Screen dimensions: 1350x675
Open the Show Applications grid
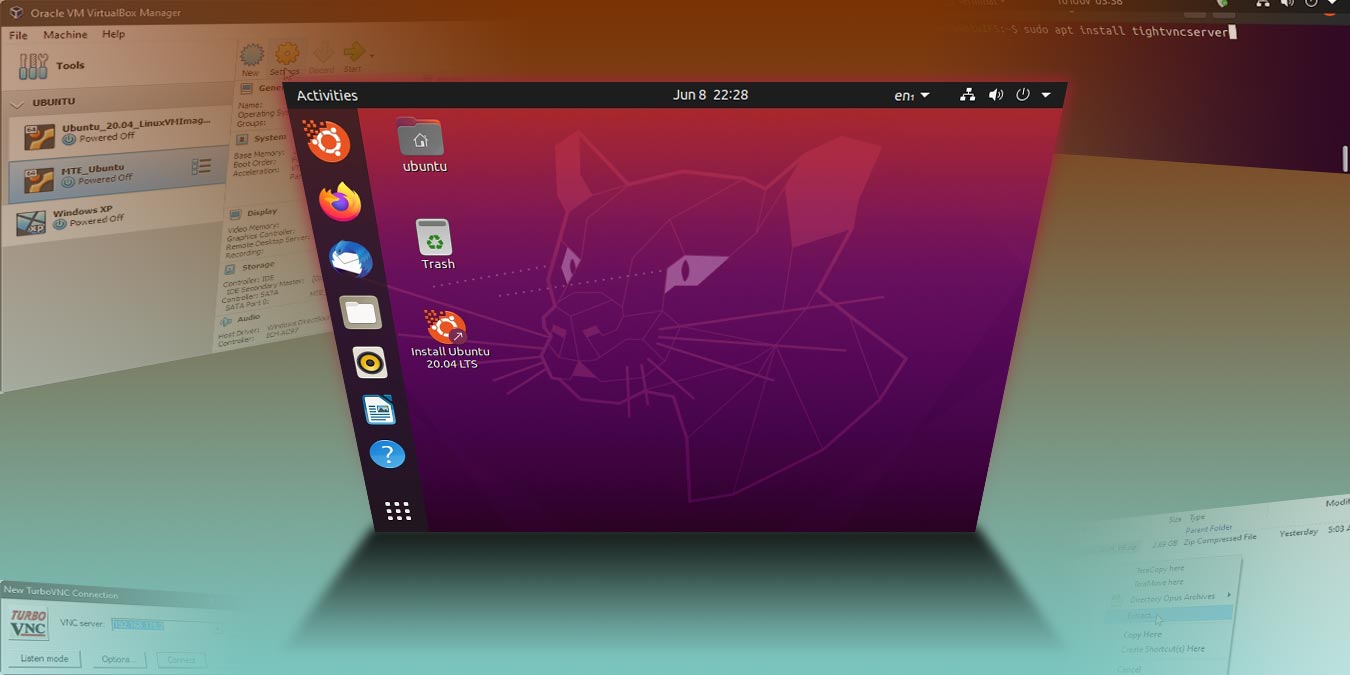[398, 510]
